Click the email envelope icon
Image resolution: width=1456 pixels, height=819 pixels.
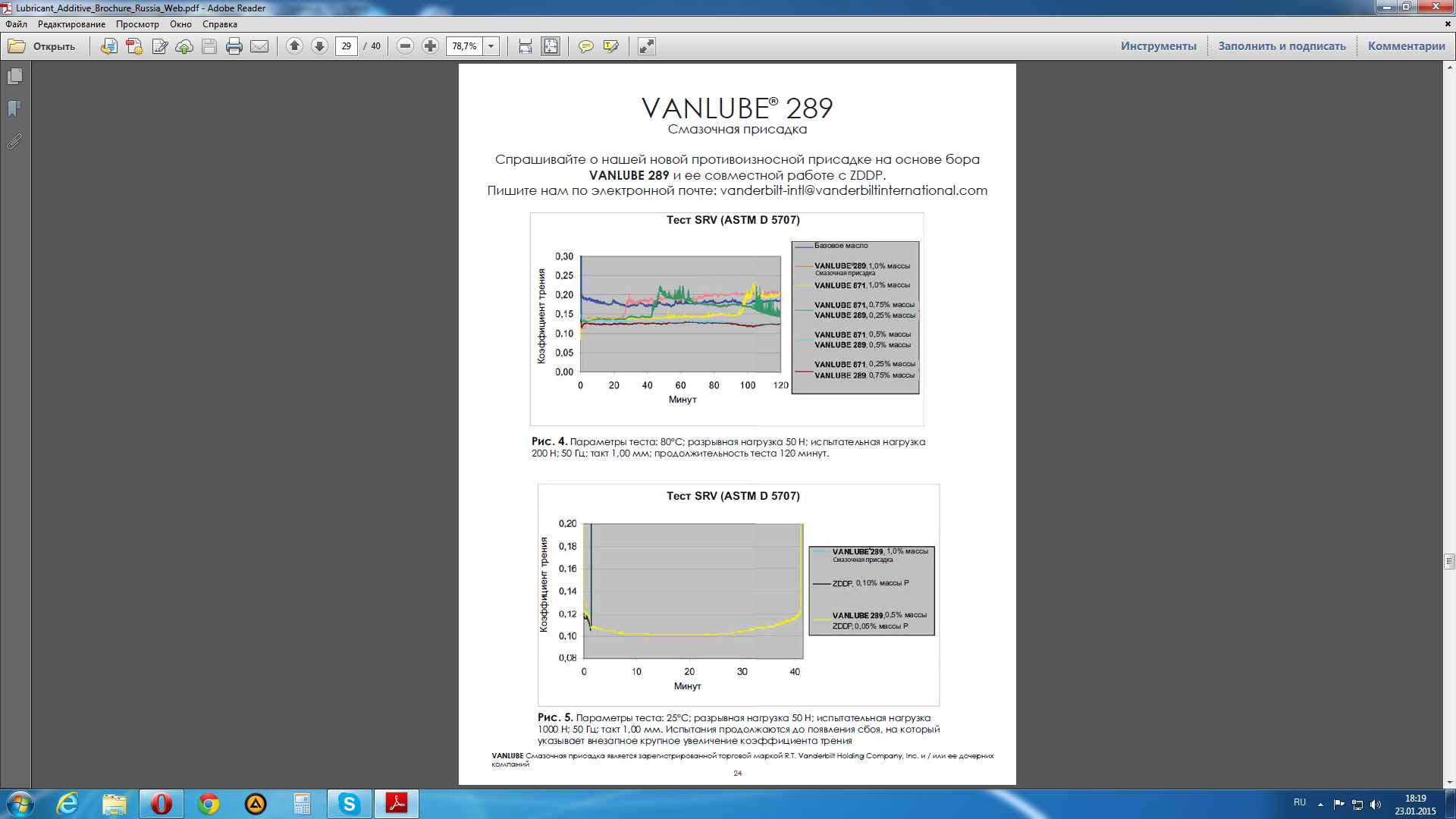(x=259, y=46)
